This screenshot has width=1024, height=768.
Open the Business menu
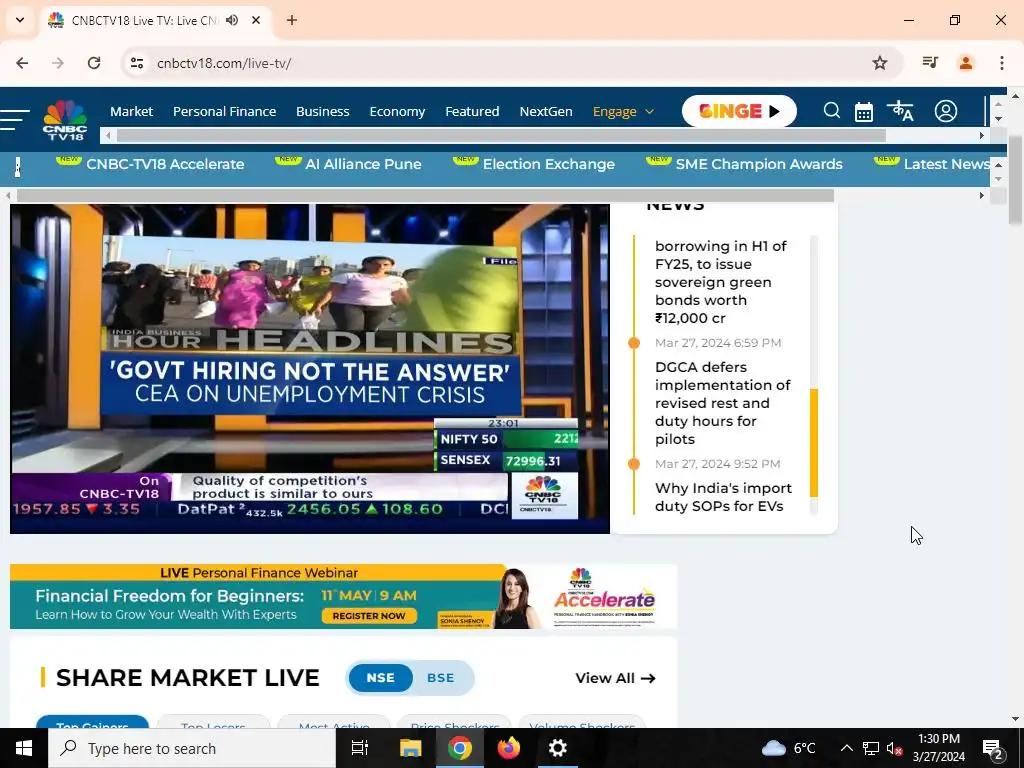tap(323, 112)
